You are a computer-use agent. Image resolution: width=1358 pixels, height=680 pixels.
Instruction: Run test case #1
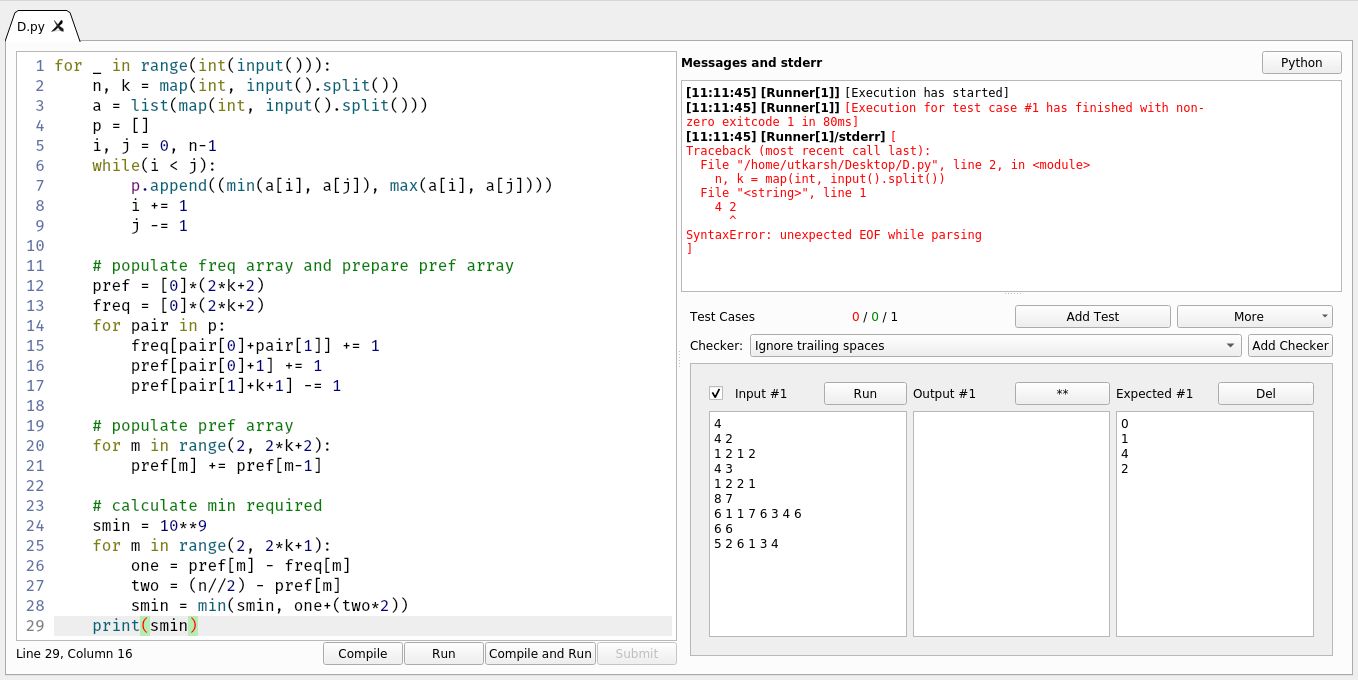pyautogui.click(x=864, y=393)
